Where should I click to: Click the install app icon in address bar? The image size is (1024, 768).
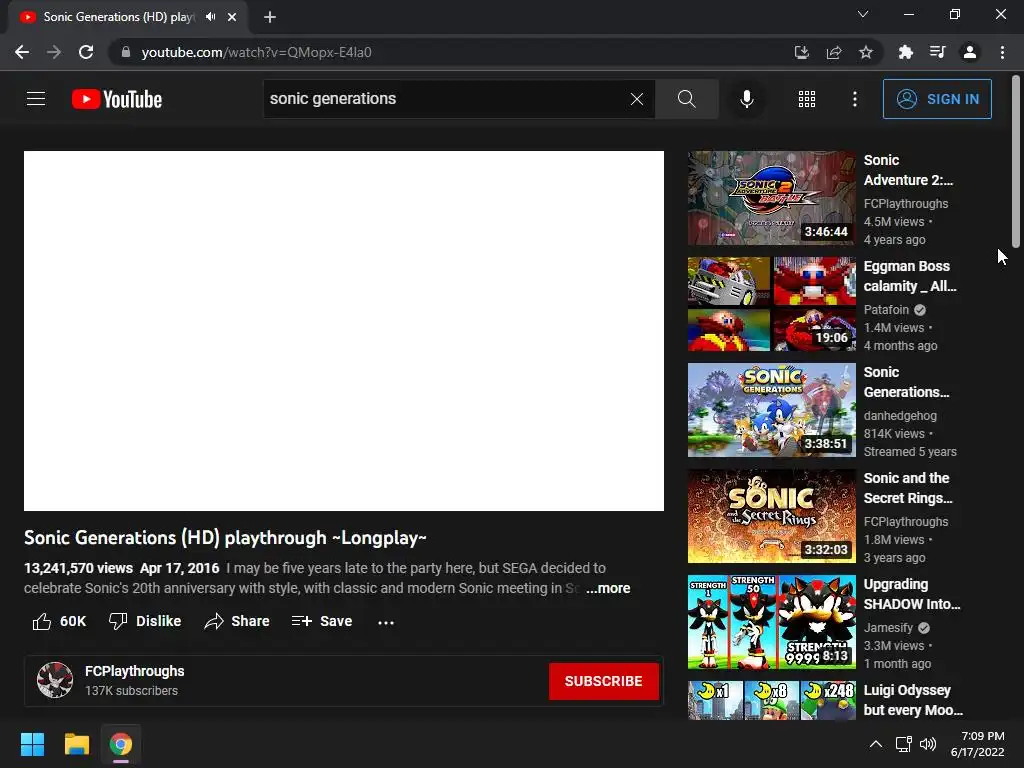pyautogui.click(x=801, y=52)
